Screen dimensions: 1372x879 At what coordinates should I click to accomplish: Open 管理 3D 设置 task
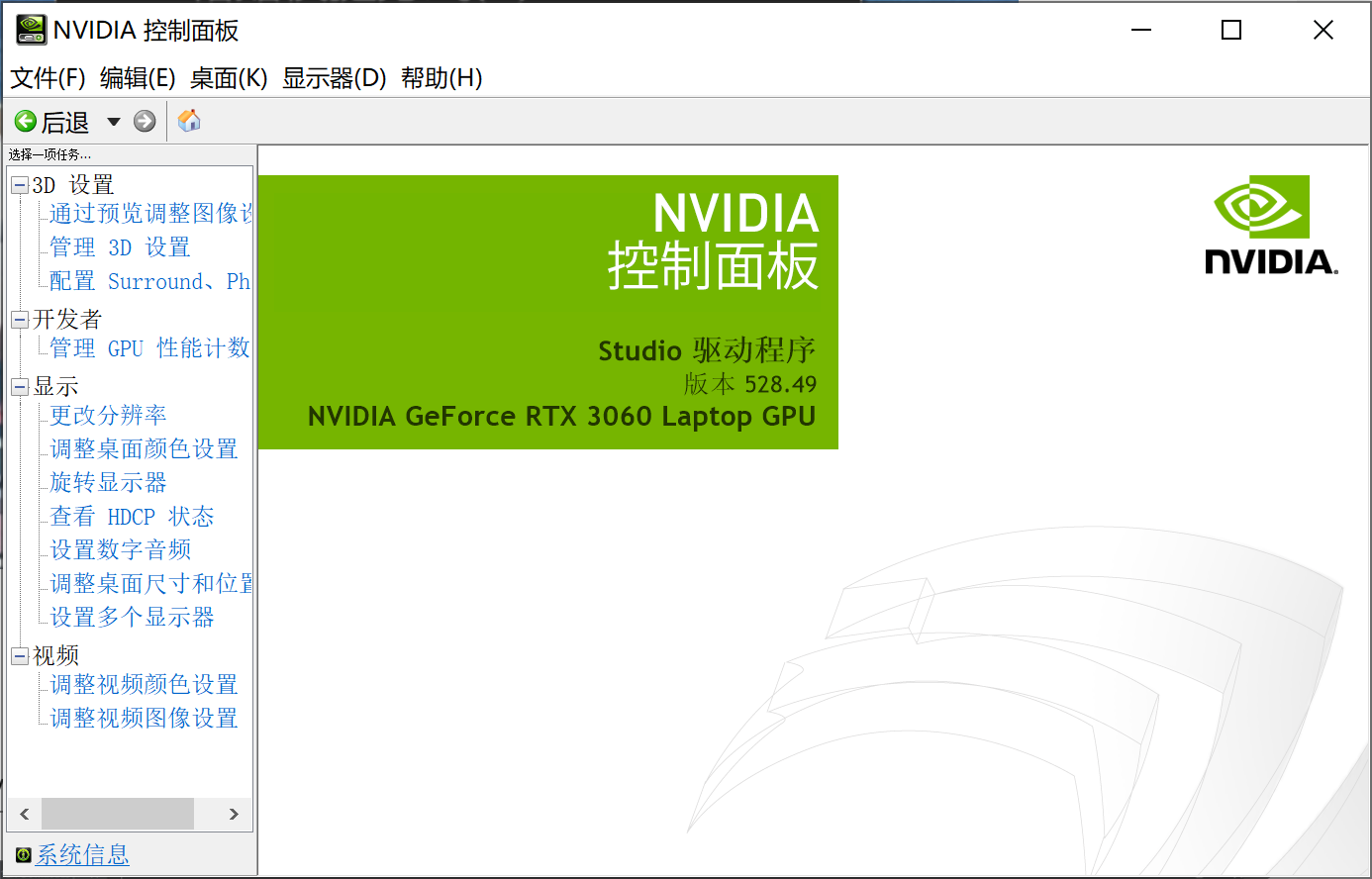(120, 247)
